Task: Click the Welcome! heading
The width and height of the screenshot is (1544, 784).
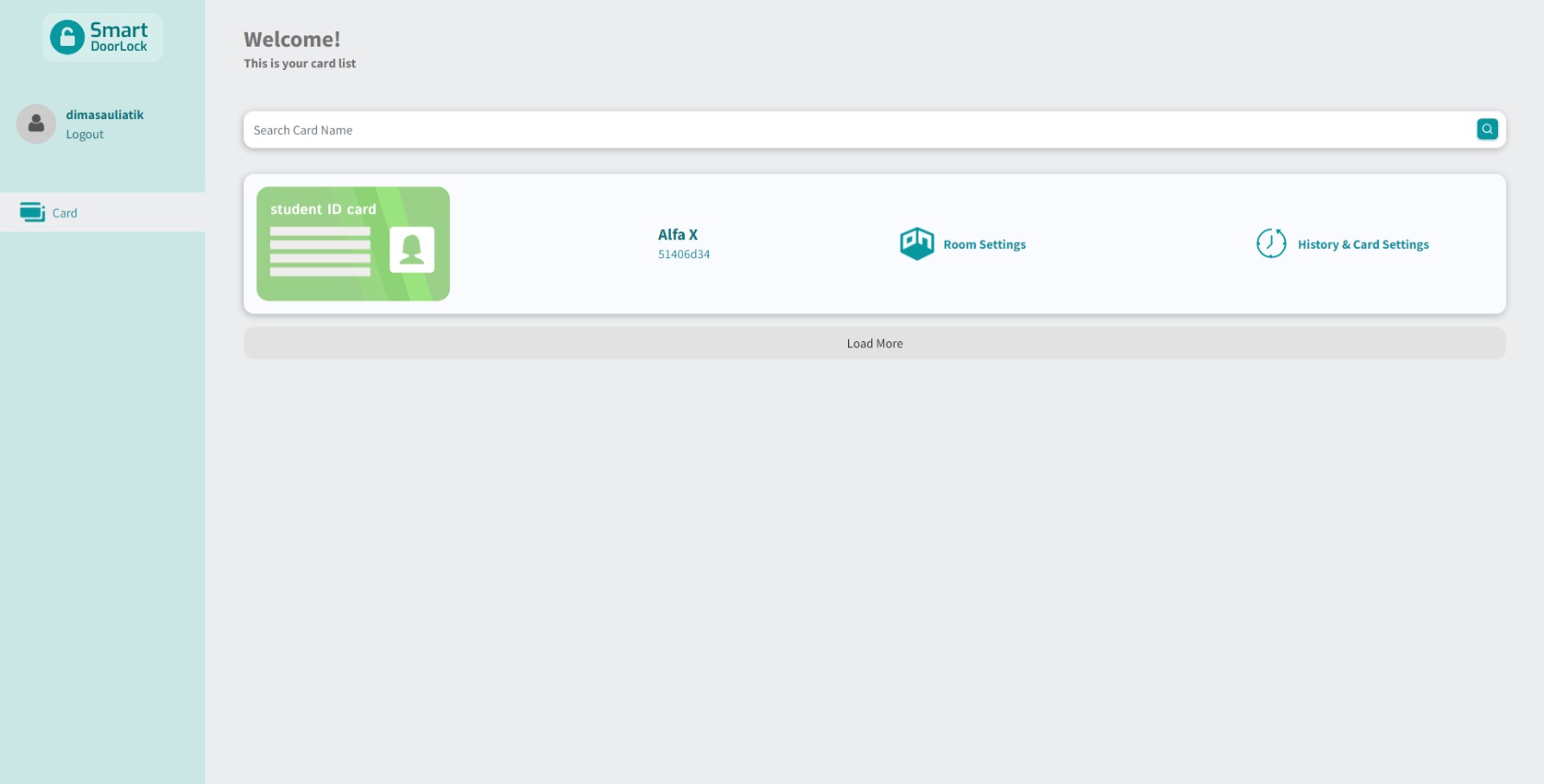Action: tap(292, 39)
